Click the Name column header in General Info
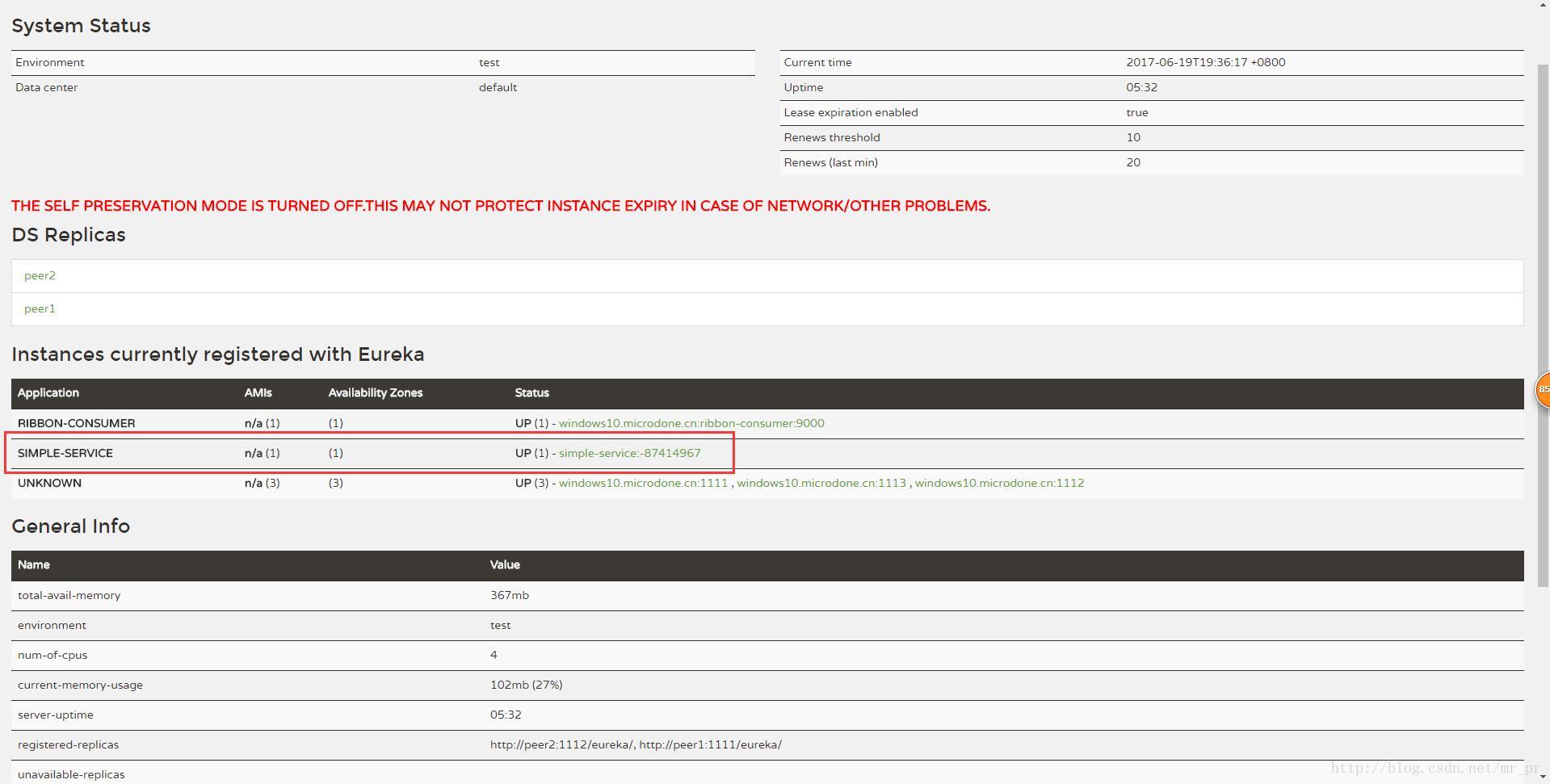 point(33,565)
